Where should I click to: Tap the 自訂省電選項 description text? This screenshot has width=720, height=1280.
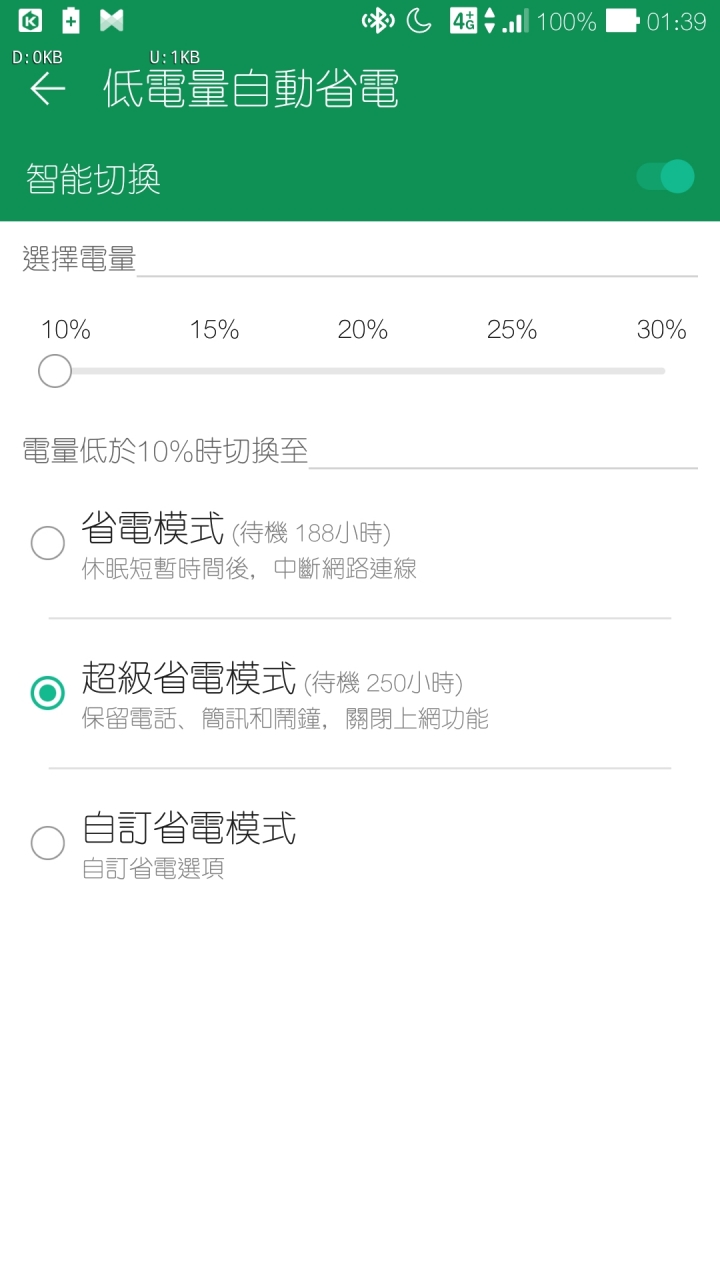153,868
